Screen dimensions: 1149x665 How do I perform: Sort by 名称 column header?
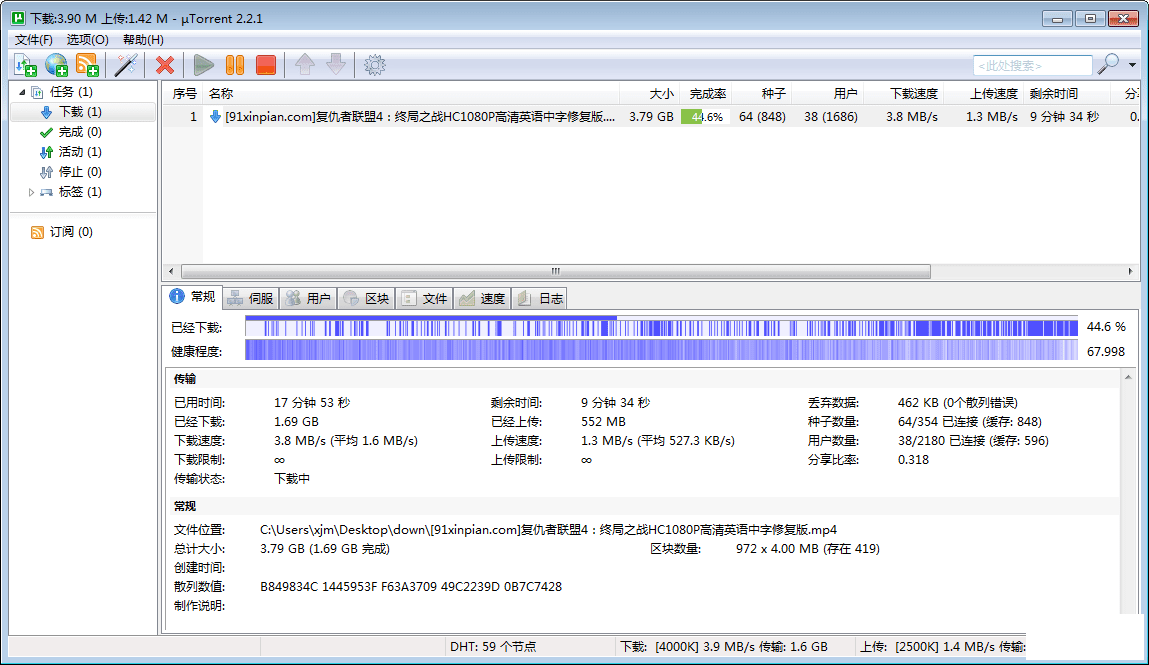[411, 94]
